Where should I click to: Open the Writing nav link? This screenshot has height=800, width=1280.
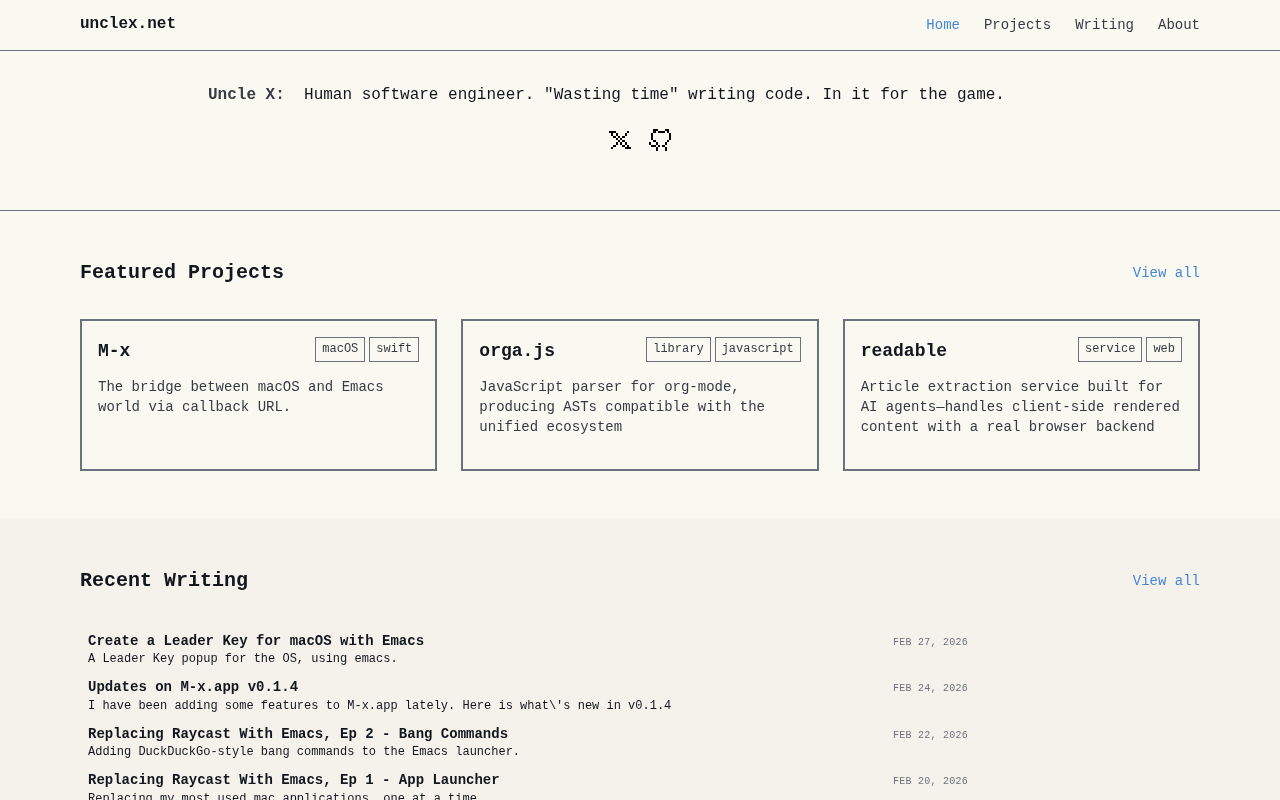pyautogui.click(x=1104, y=25)
